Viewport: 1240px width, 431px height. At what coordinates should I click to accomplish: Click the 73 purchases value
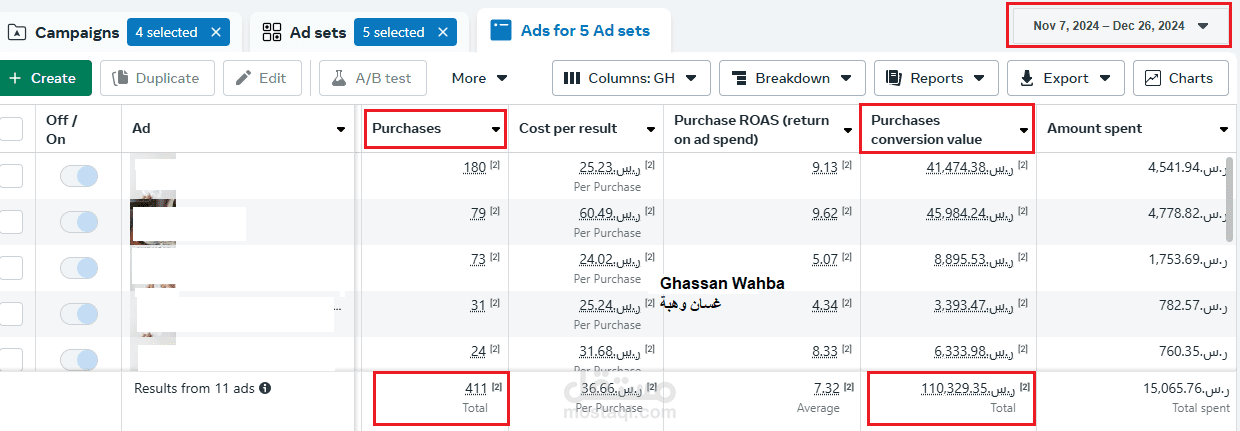click(478, 259)
